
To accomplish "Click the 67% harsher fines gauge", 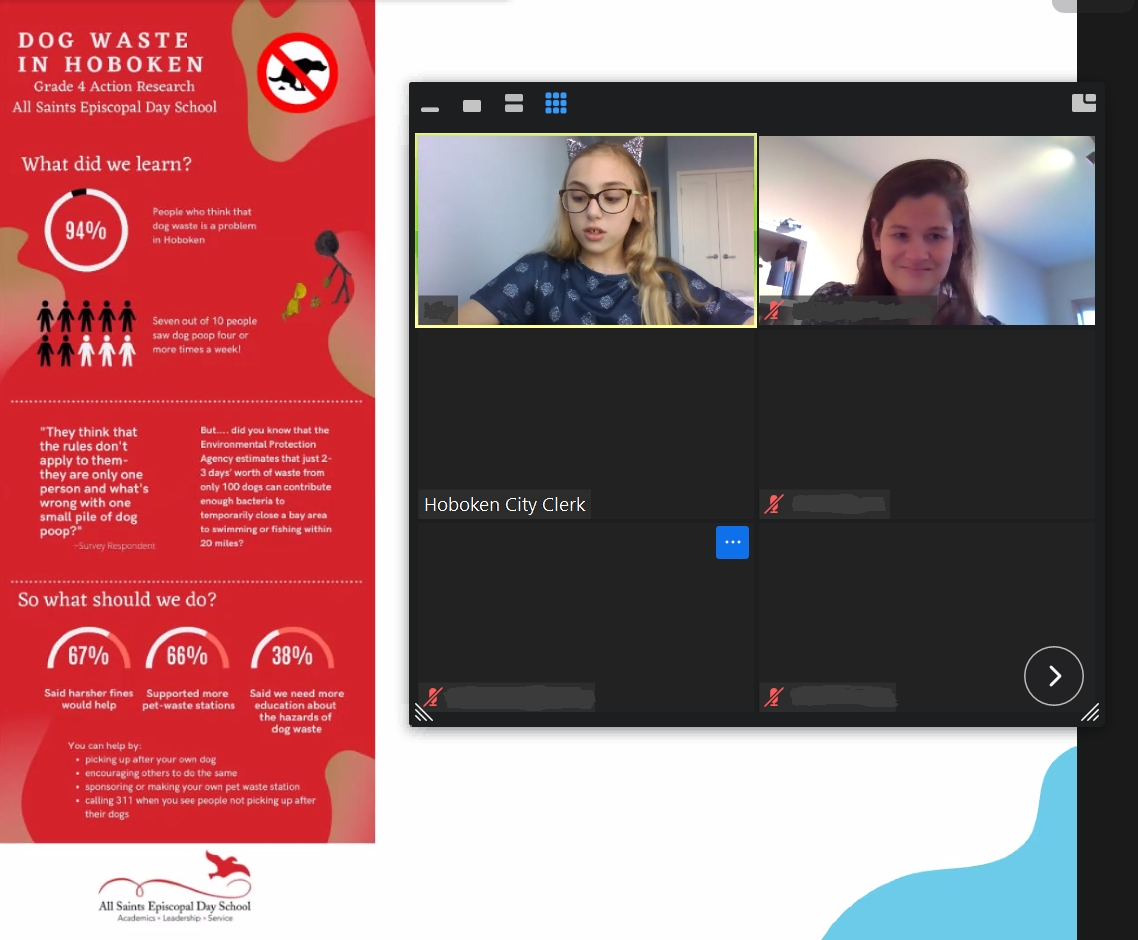I will (88, 655).
